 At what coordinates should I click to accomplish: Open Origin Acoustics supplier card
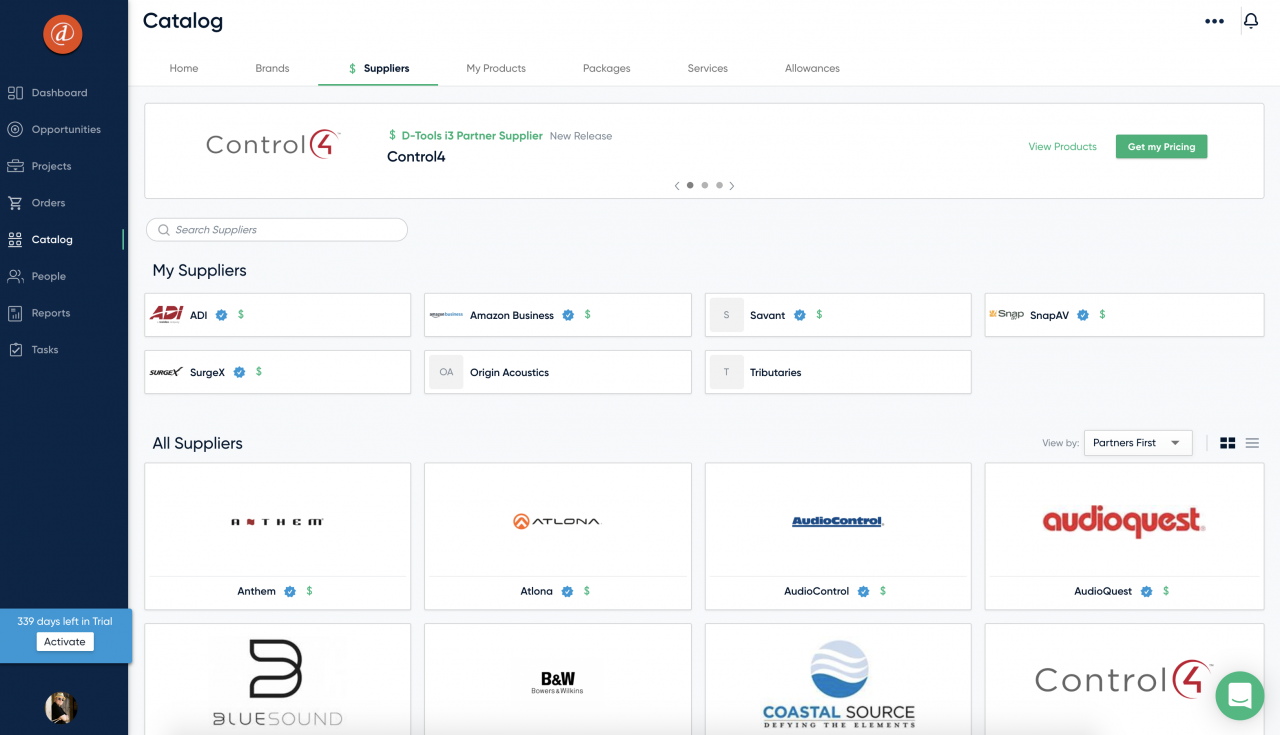558,372
